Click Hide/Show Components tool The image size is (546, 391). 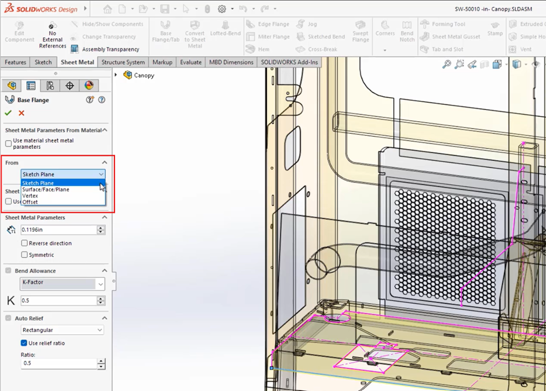click(108, 24)
